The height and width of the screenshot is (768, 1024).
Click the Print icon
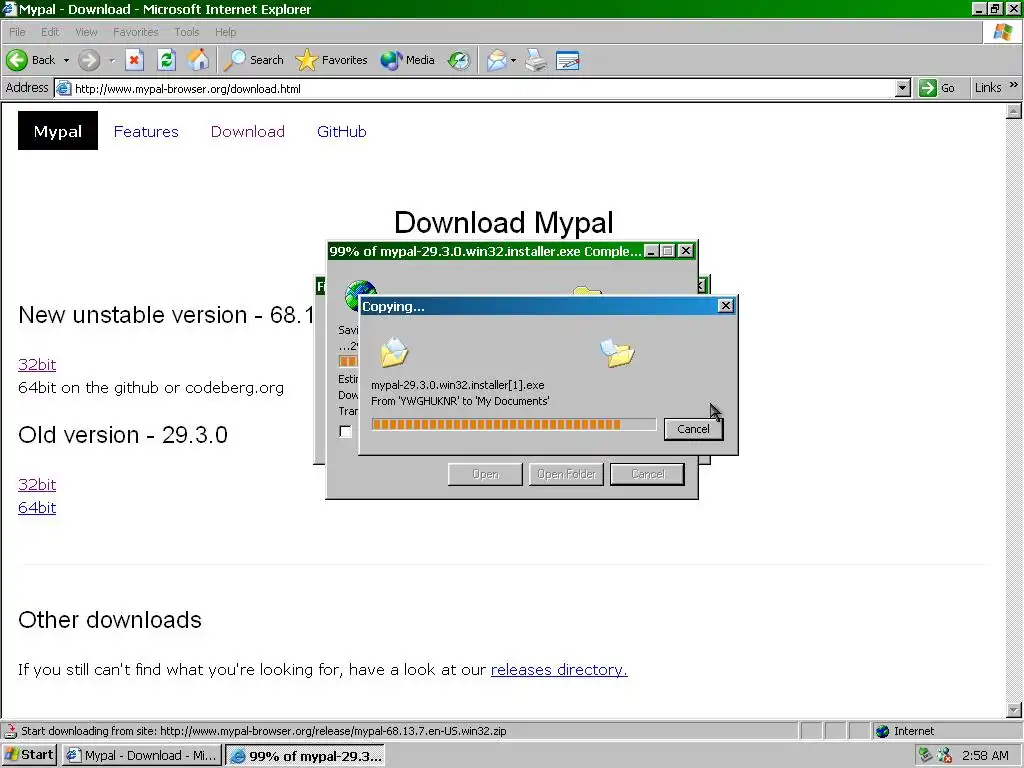(536, 60)
